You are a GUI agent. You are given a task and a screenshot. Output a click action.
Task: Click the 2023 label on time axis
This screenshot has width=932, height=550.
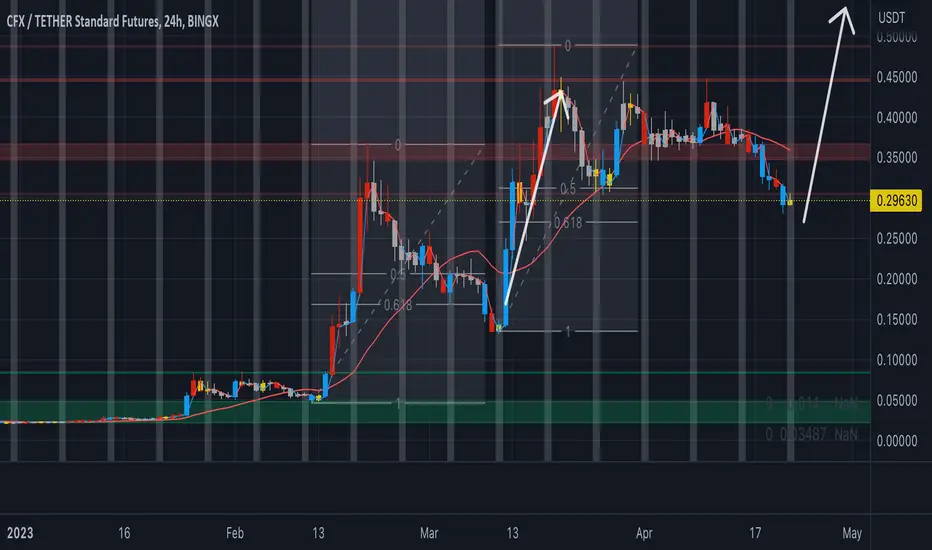pyautogui.click(x=20, y=533)
